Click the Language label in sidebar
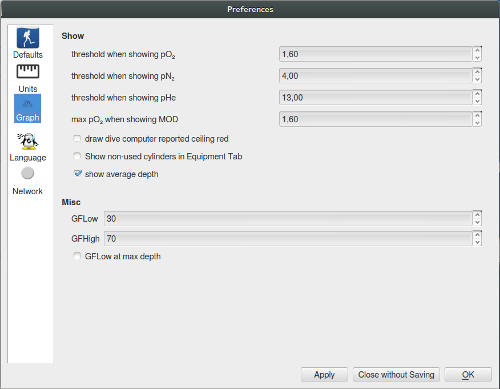This screenshot has height=389, width=500. (28, 158)
